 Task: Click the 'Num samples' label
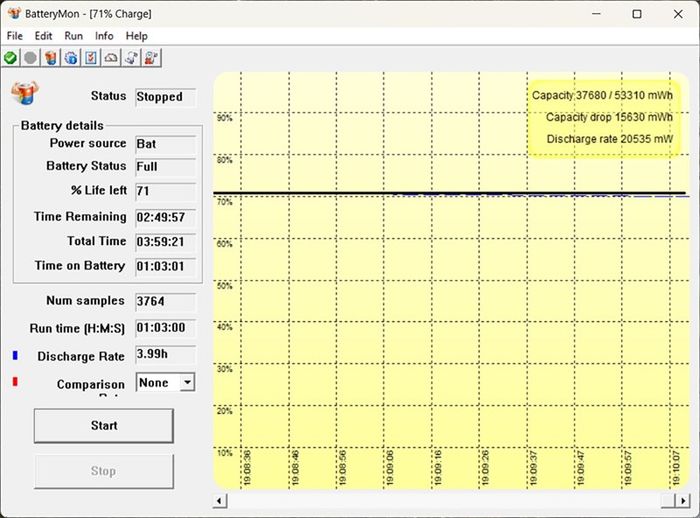[85, 301]
